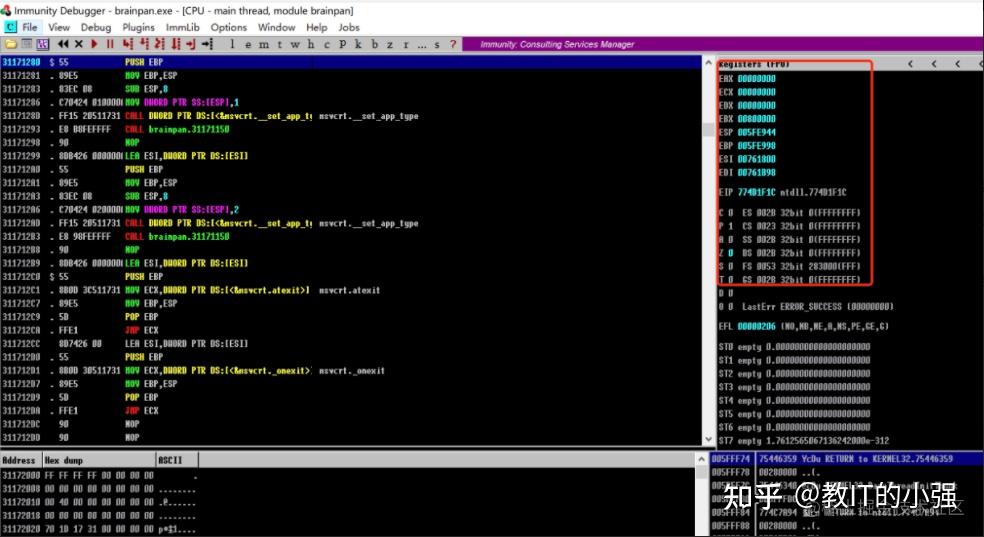The width and height of the screenshot is (984, 537).
Task: Show threads via the 't' icon
Action: tap(279, 45)
